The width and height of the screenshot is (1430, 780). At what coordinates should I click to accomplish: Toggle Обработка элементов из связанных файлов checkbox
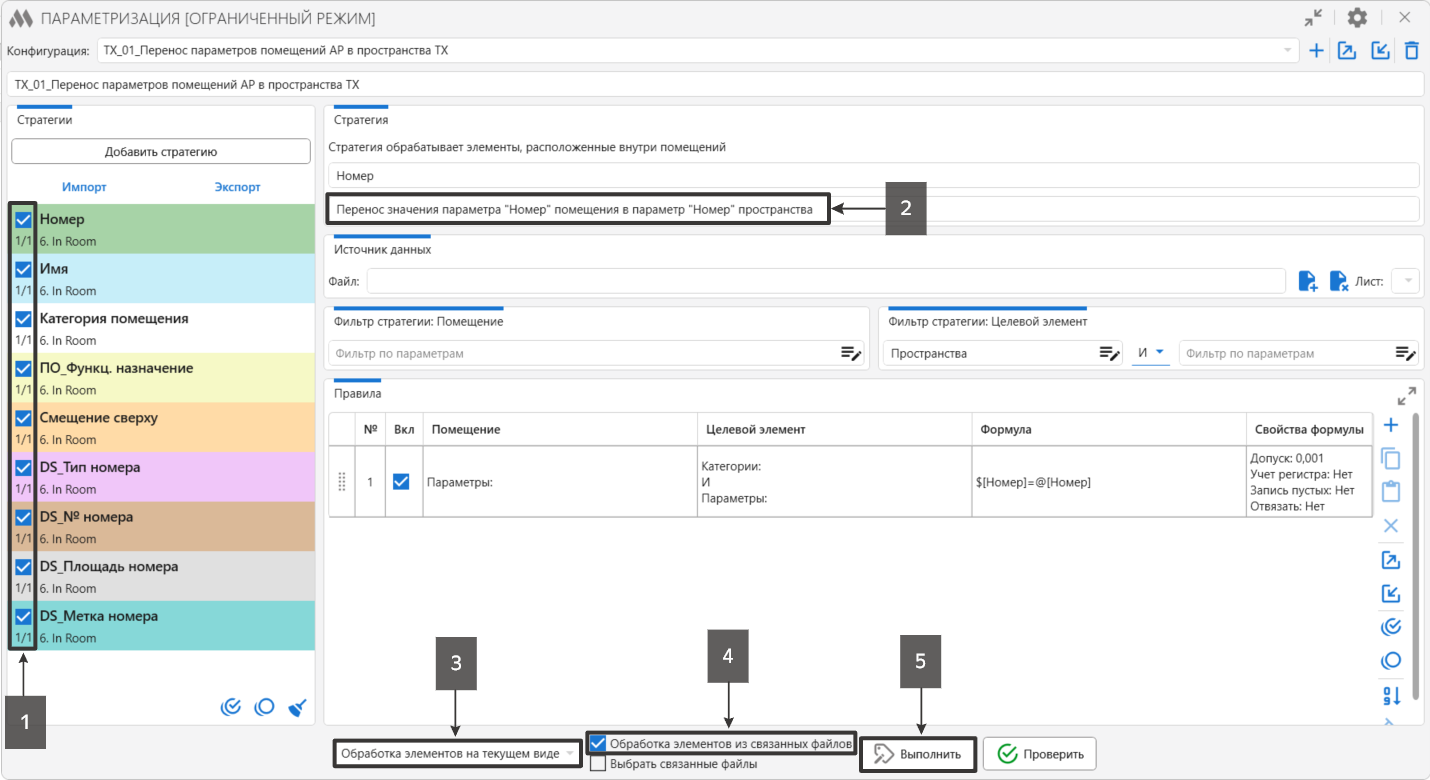pos(598,744)
